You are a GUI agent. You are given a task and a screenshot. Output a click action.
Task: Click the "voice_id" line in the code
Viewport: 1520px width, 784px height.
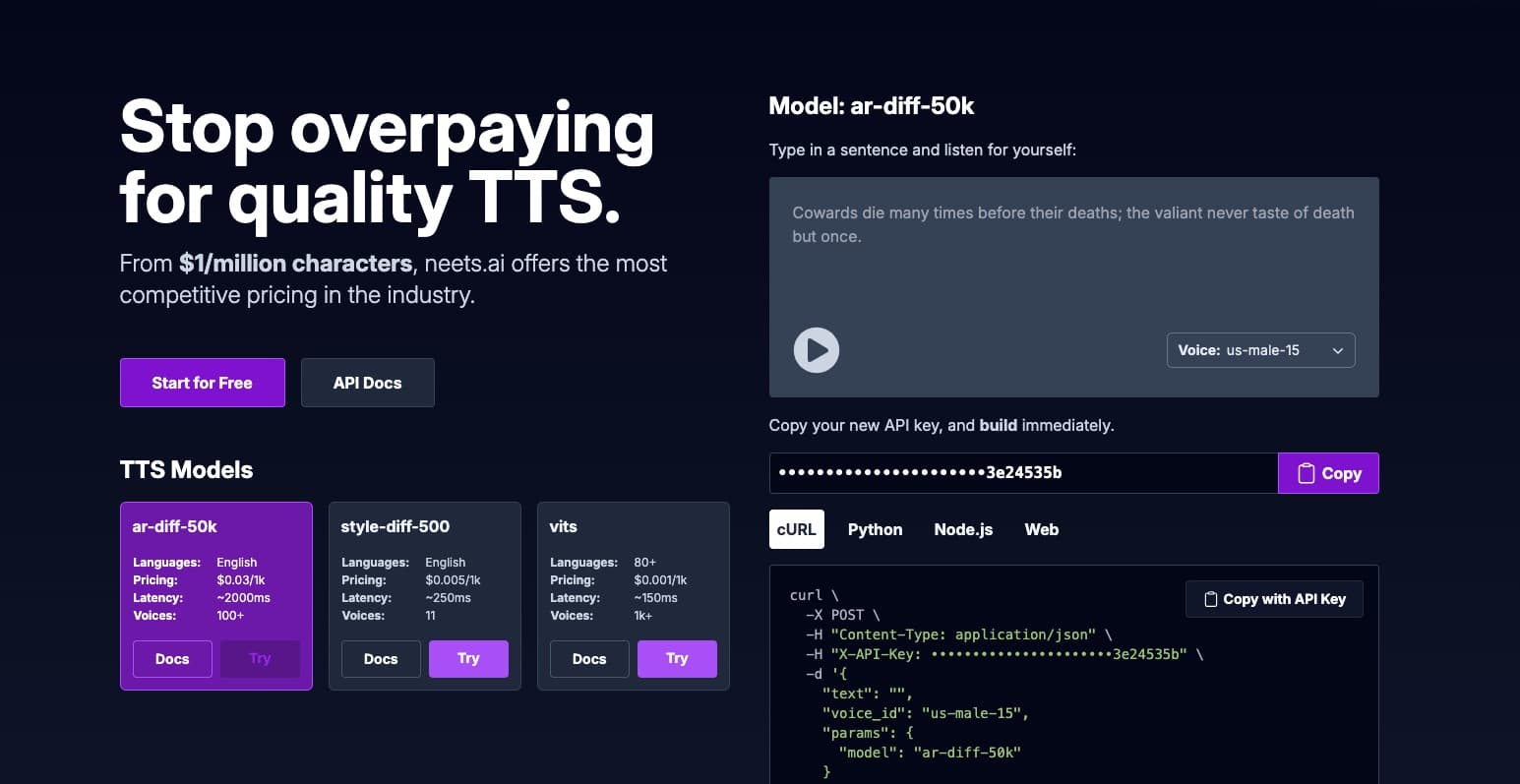point(925,713)
